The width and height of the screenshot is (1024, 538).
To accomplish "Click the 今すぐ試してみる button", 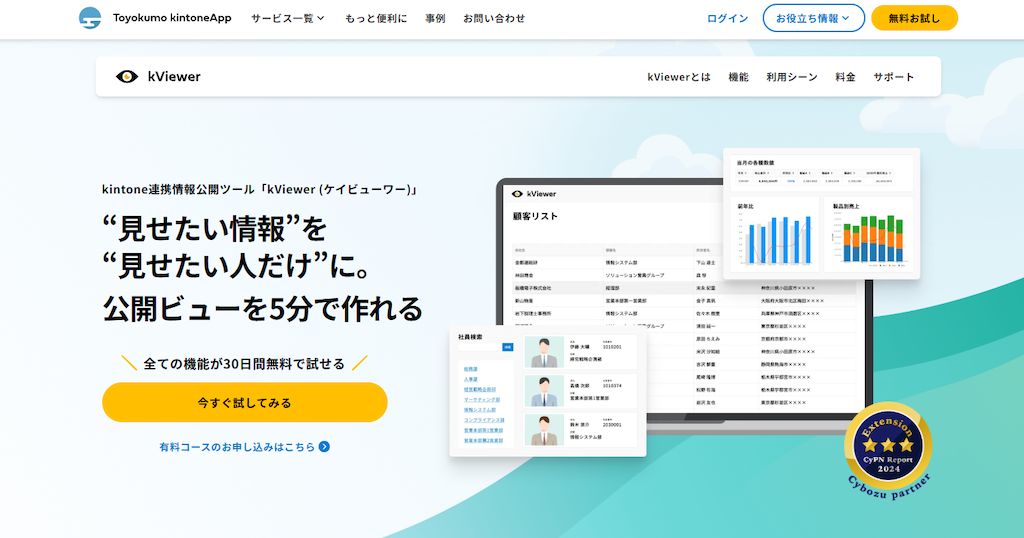I will (x=245, y=402).
